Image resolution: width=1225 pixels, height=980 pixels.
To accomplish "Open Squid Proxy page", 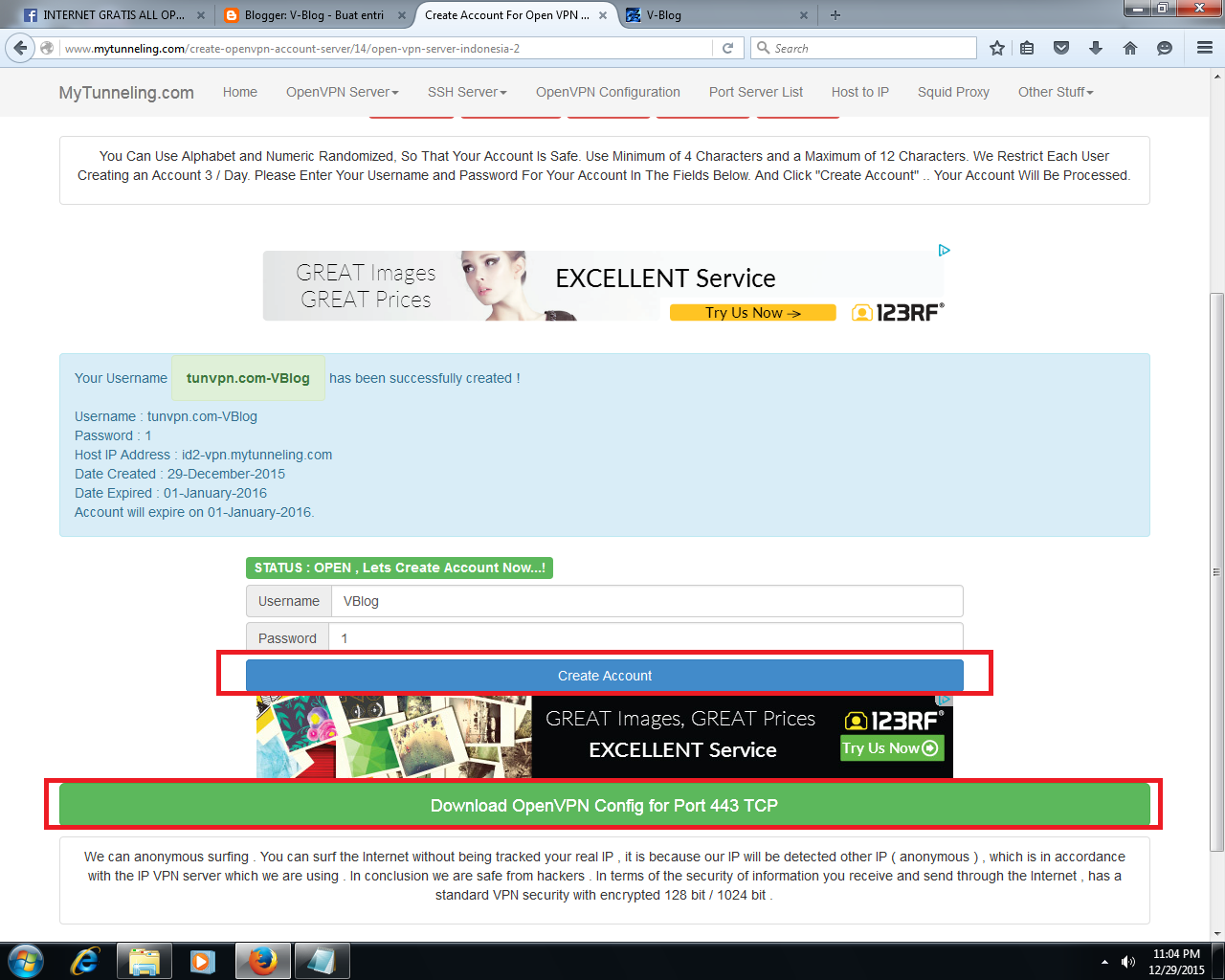I will (x=953, y=92).
